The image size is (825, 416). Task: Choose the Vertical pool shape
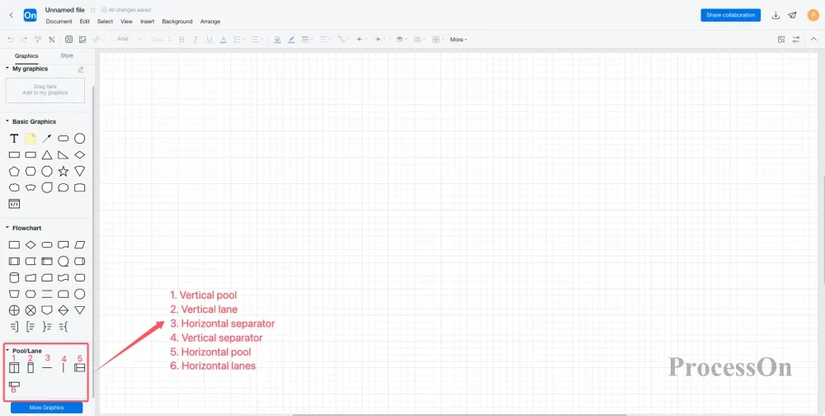[x=14, y=368]
